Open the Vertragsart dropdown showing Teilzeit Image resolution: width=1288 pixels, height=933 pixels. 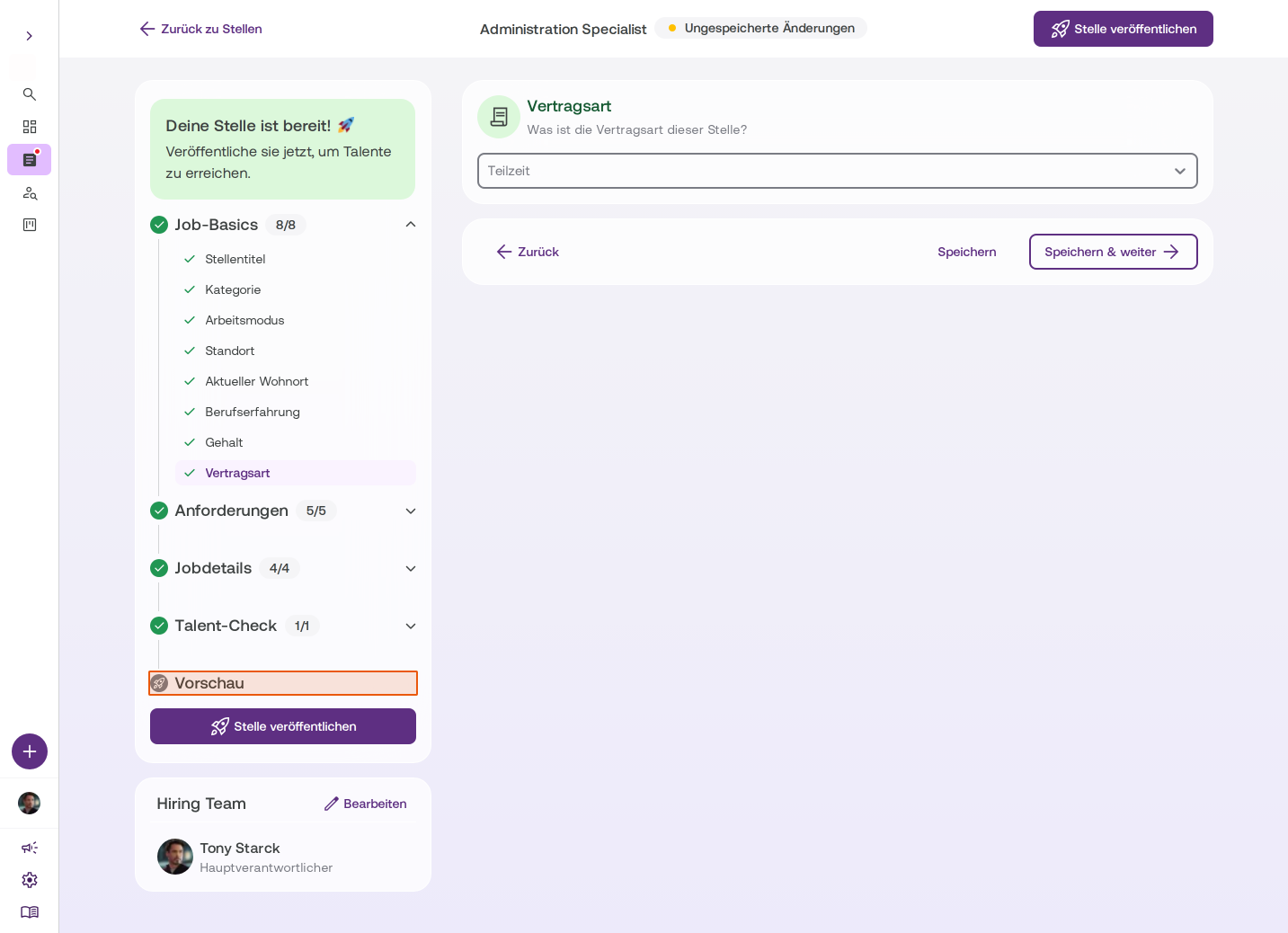[x=837, y=171]
